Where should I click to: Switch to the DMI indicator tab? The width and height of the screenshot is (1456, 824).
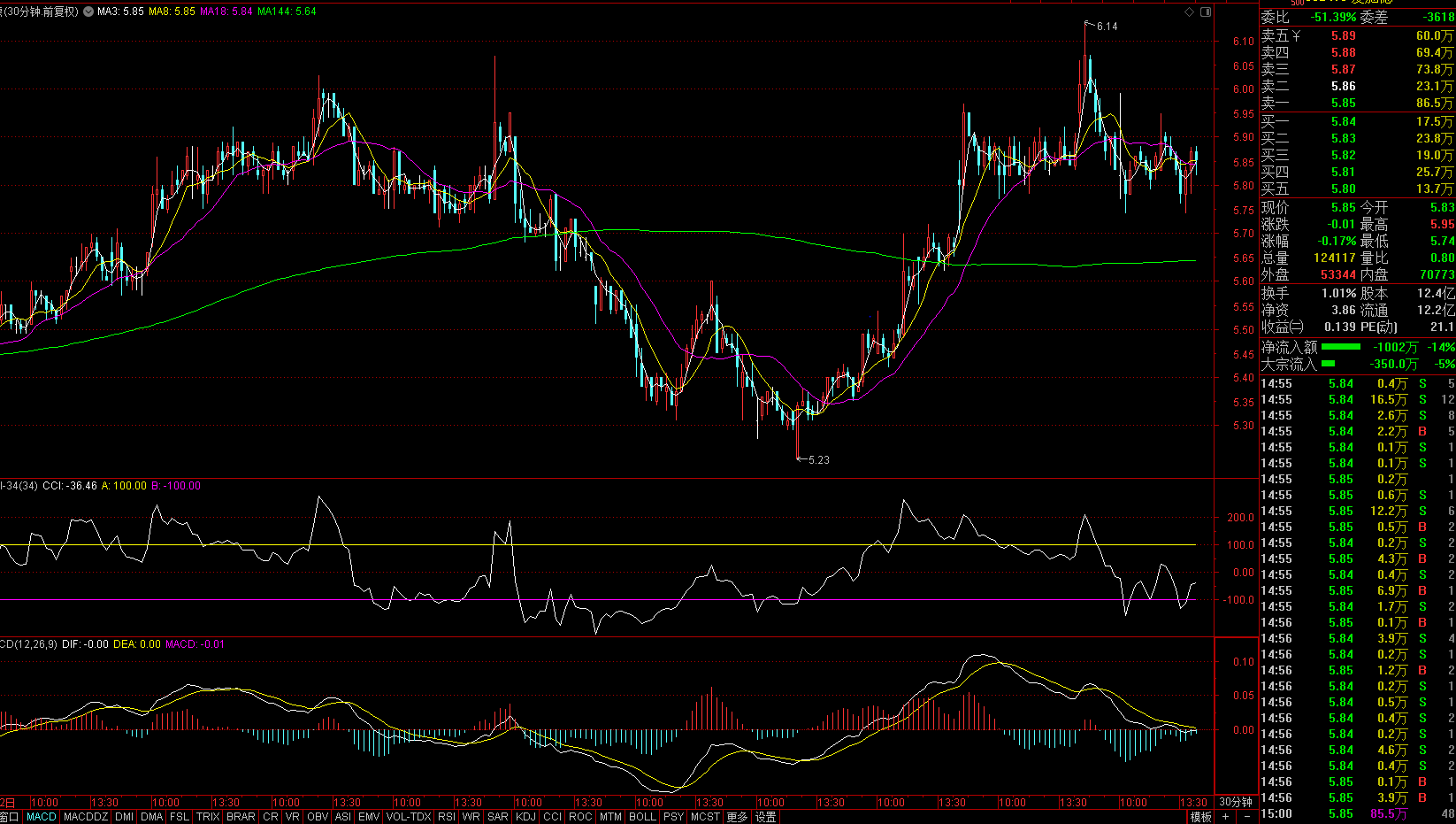125,817
